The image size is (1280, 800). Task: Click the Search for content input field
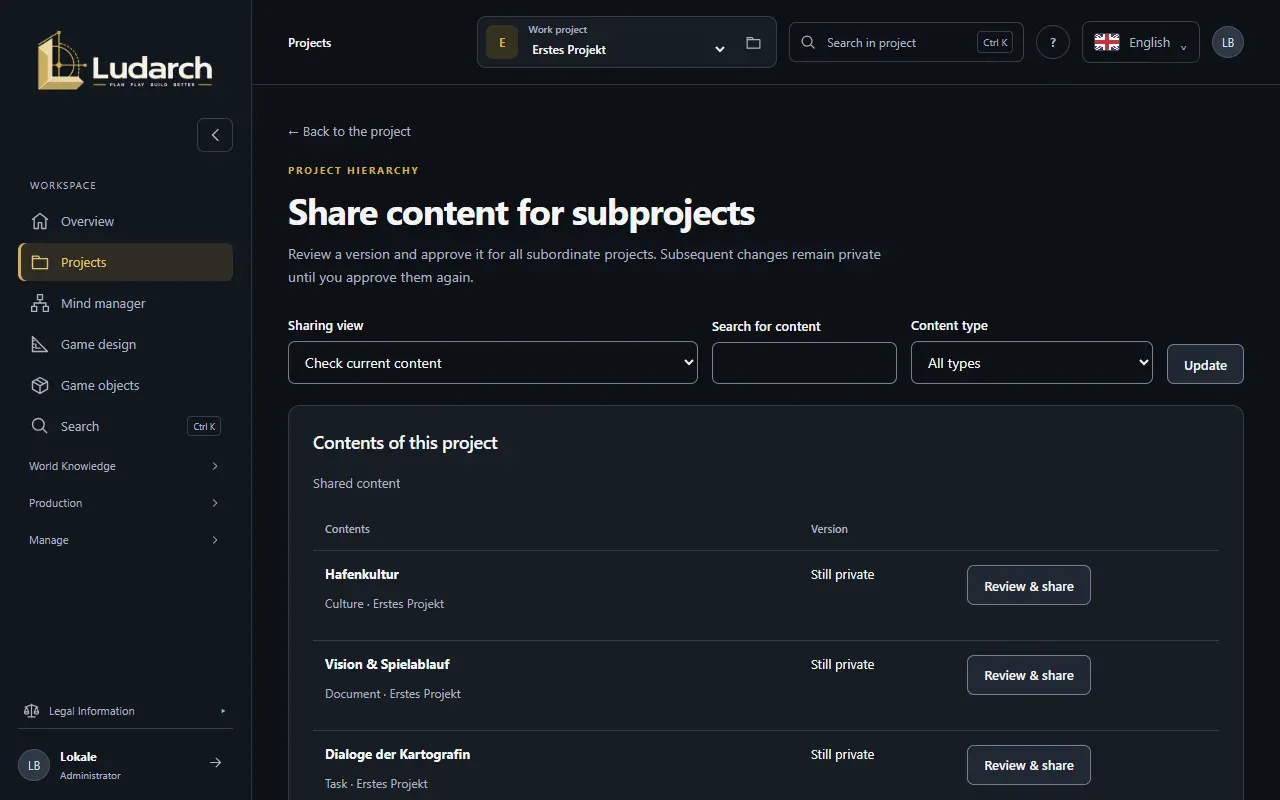[804, 363]
